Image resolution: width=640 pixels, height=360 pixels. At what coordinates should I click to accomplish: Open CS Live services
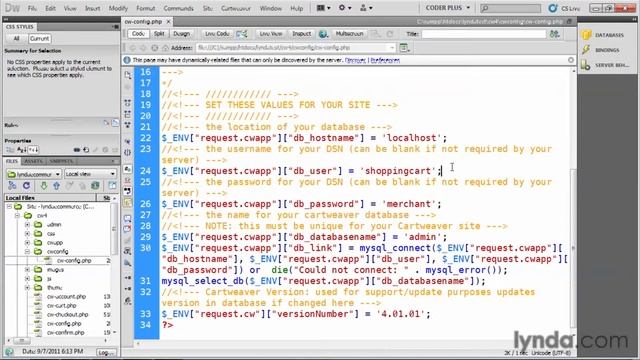[x=565, y=8]
